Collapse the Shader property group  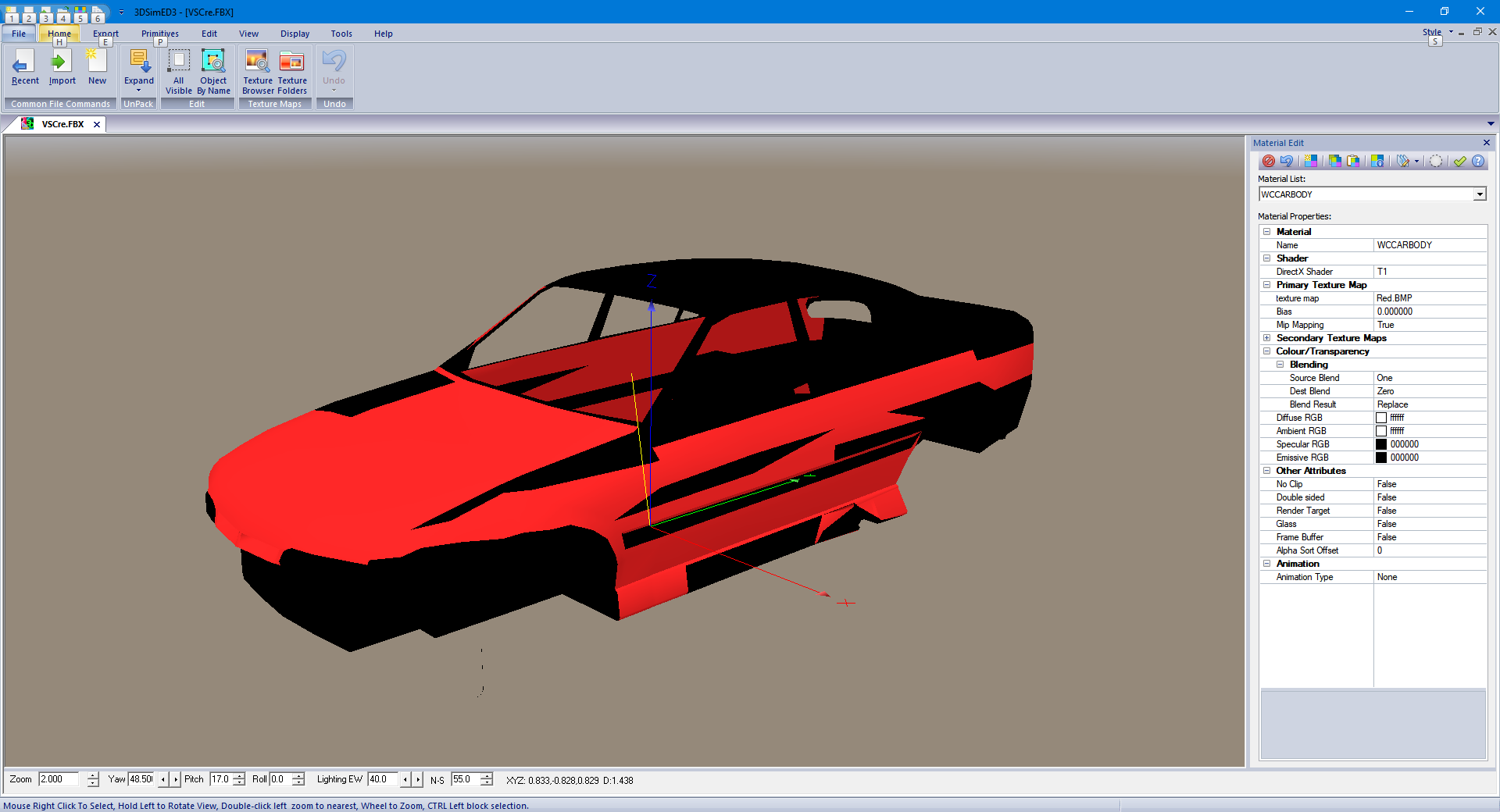(x=1266, y=258)
